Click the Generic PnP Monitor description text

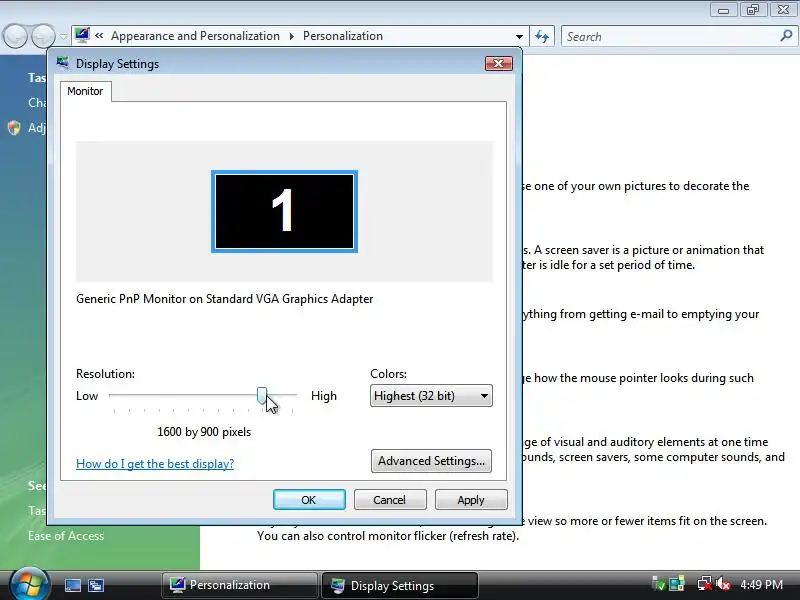(x=224, y=299)
